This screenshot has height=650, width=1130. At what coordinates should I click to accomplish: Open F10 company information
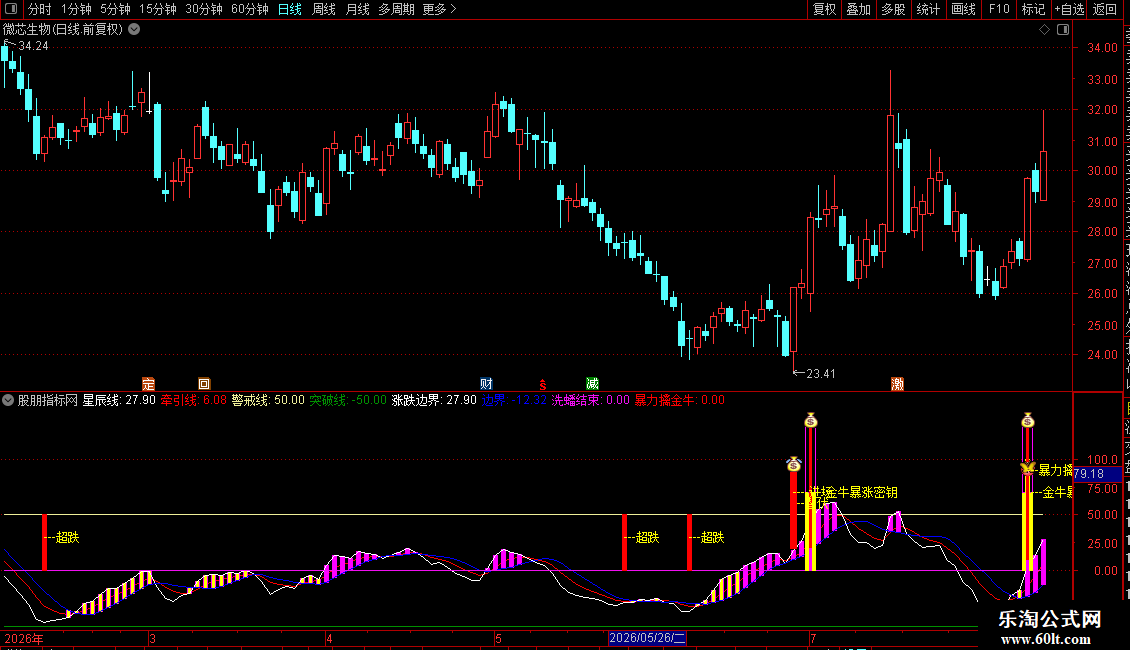pos(999,9)
